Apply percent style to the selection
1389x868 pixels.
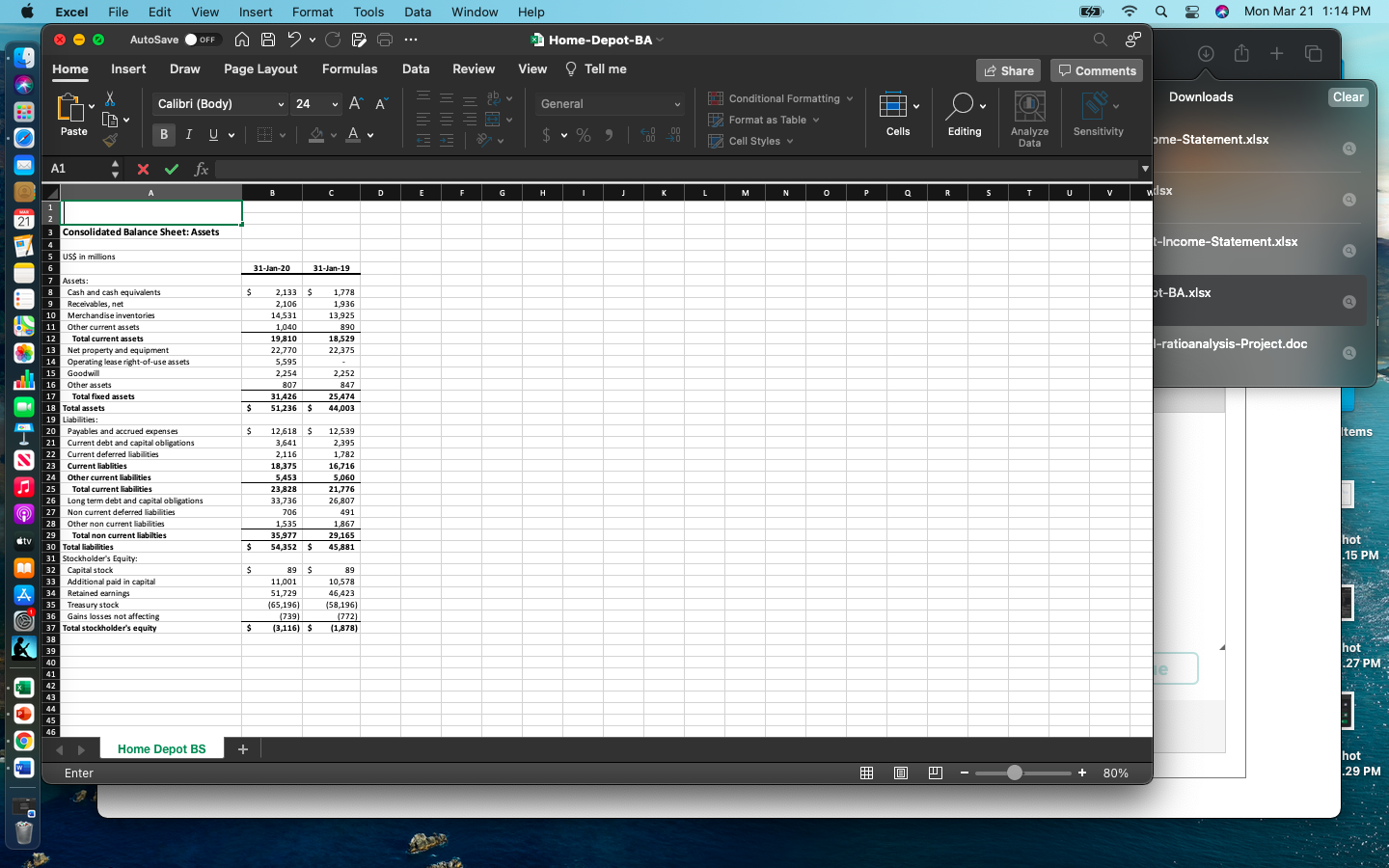tap(583, 135)
